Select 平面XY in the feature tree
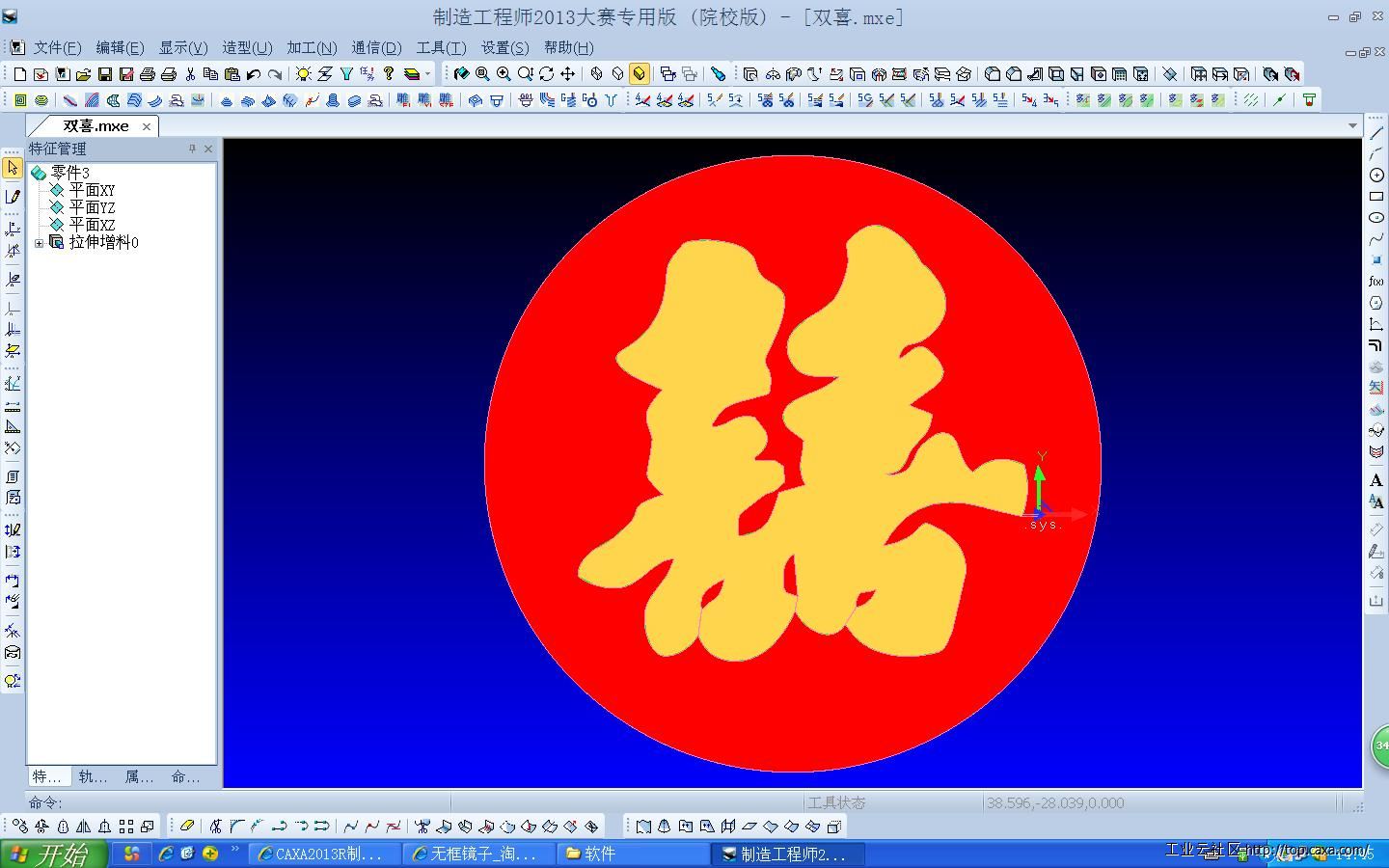 [92, 190]
